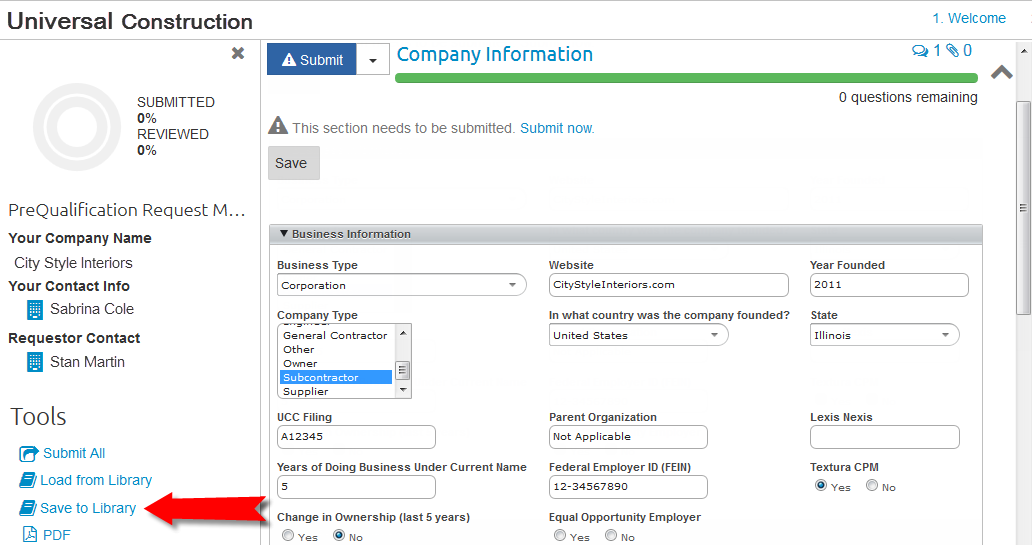Click Submit All in Tools
This screenshot has height=545, width=1032.
[x=74, y=454]
